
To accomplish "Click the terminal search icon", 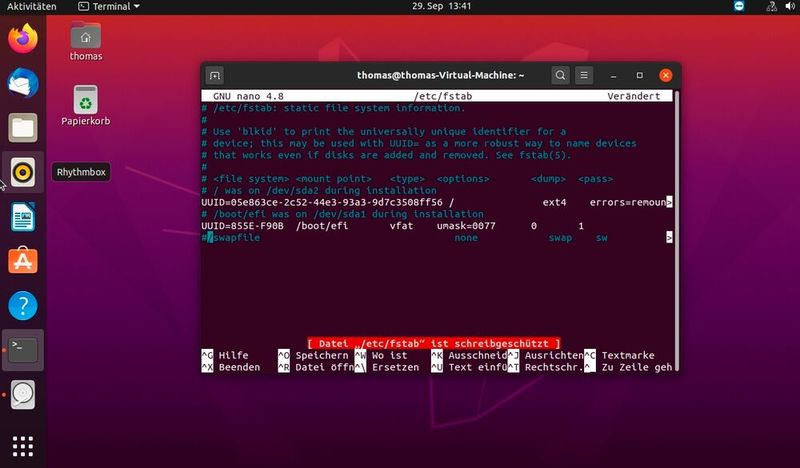I will pos(560,76).
